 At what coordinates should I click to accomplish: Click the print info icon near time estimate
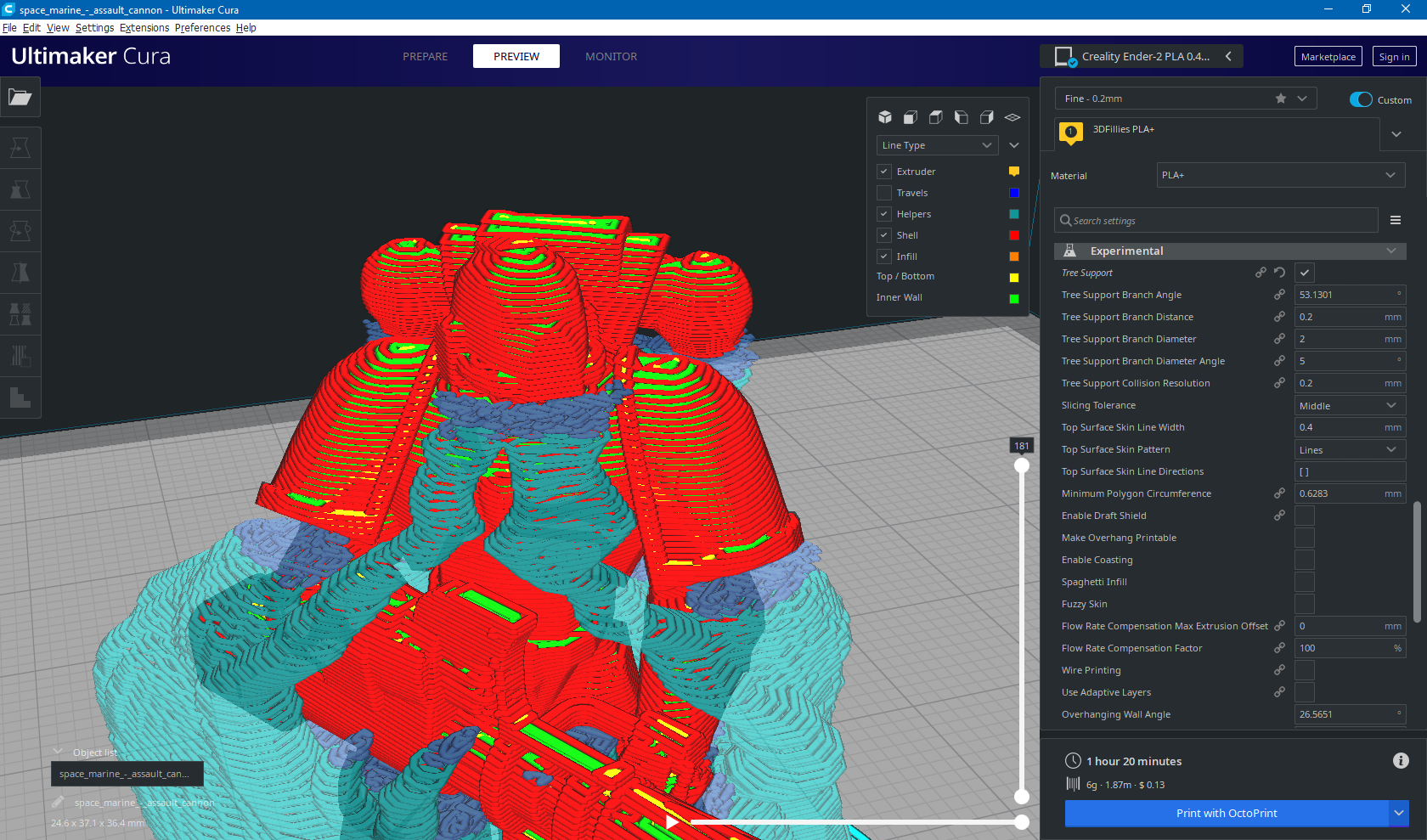pos(1401,761)
